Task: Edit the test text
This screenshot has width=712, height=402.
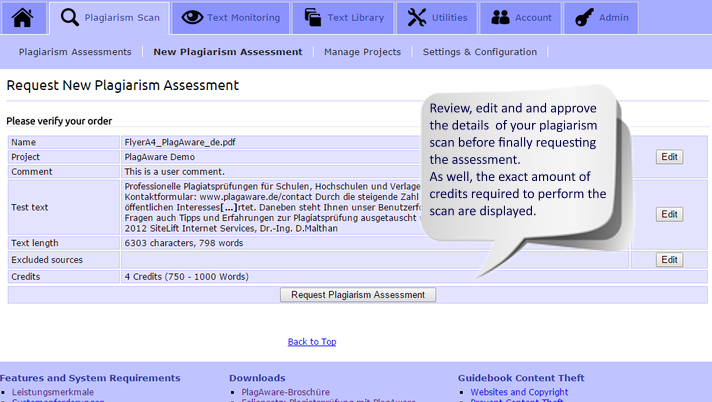Action: [x=669, y=214]
